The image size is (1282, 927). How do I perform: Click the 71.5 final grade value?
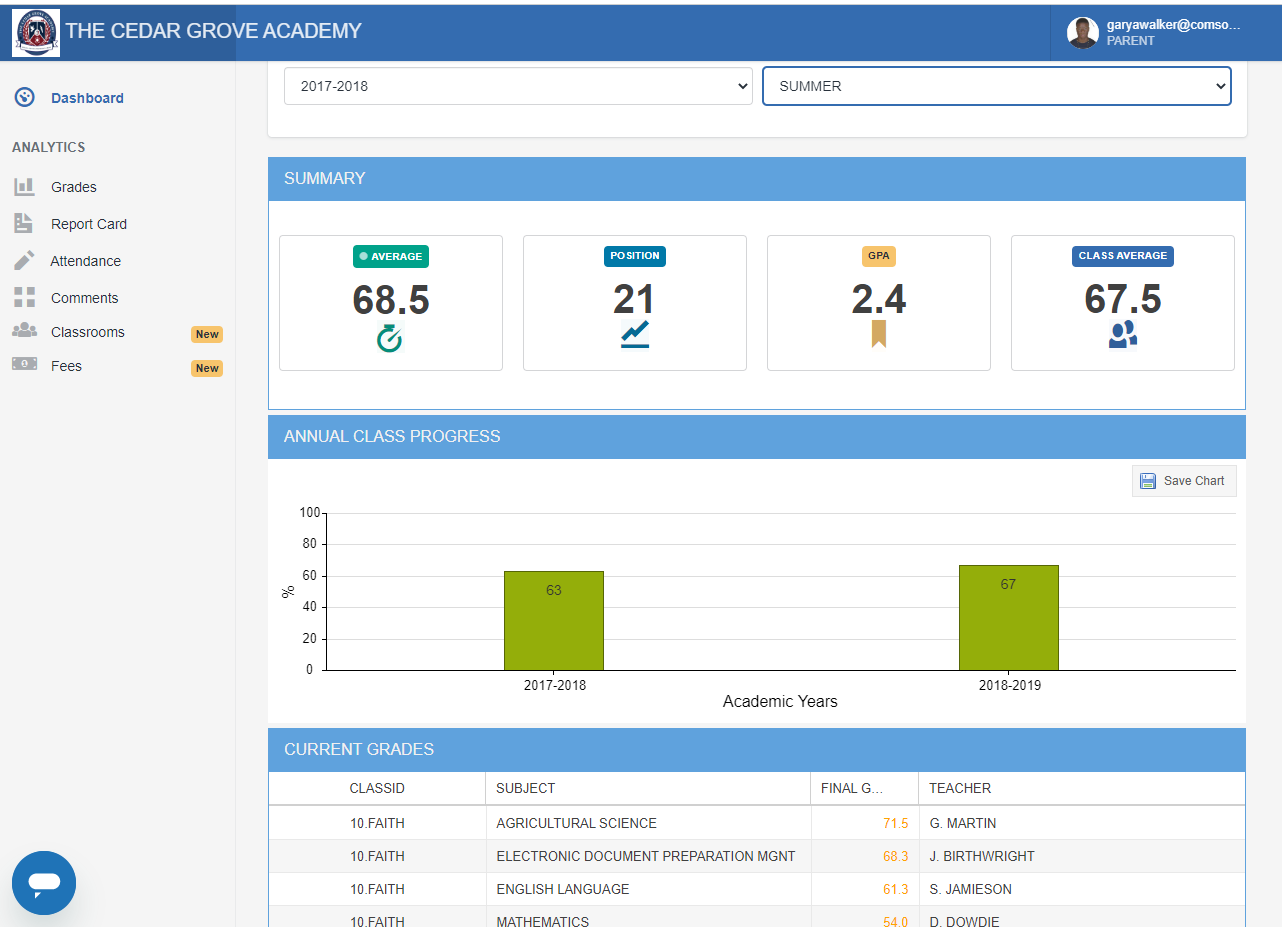pyautogui.click(x=896, y=823)
